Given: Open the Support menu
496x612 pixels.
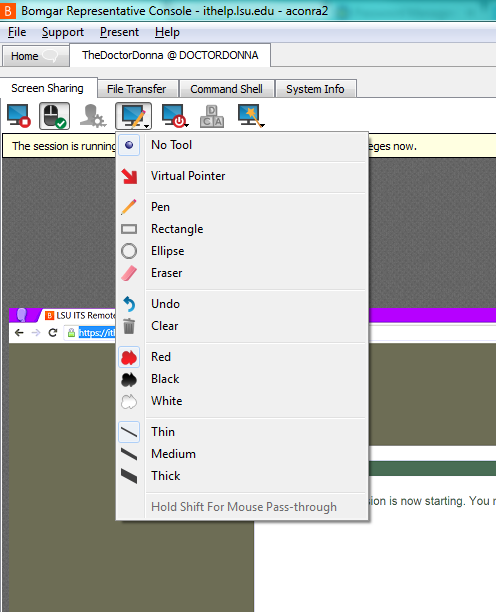Looking at the screenshot, I should pyautogui.click(x=63, y=32).
